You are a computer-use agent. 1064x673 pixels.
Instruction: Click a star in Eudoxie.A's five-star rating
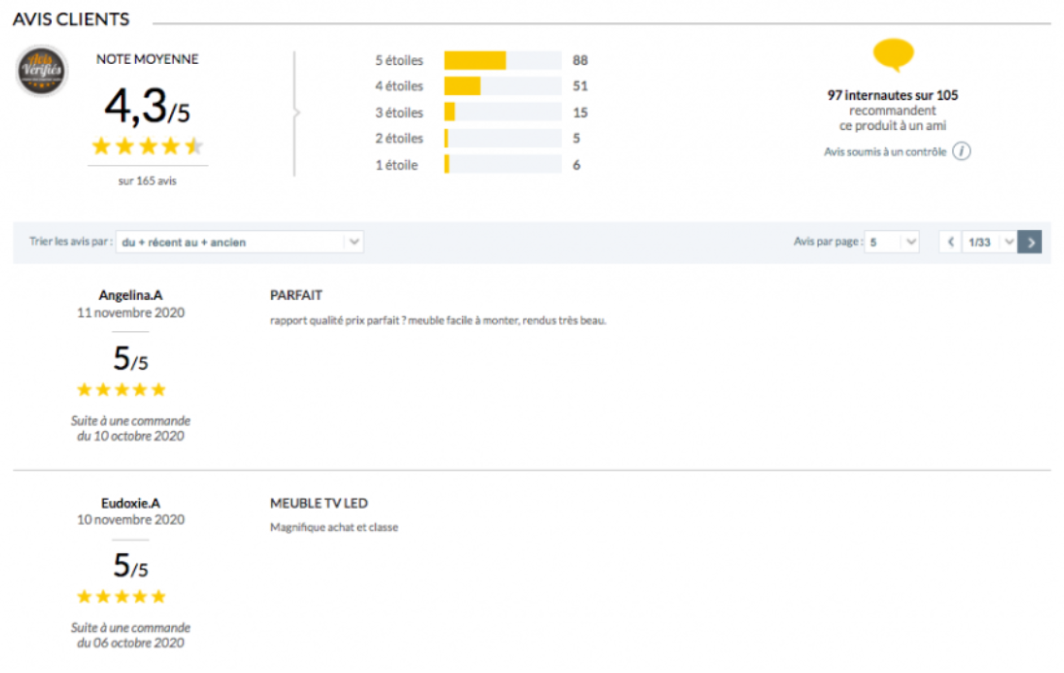[120, 596]
